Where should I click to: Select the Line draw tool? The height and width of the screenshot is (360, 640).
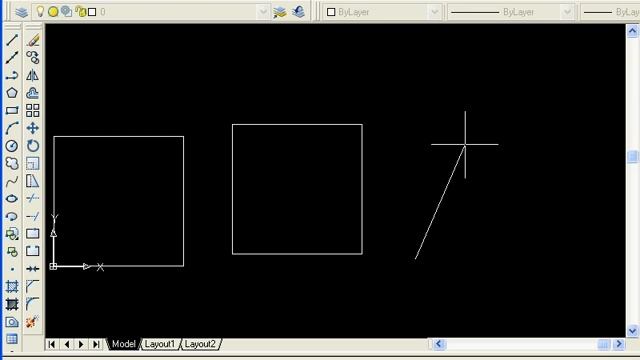pos(12,40)
